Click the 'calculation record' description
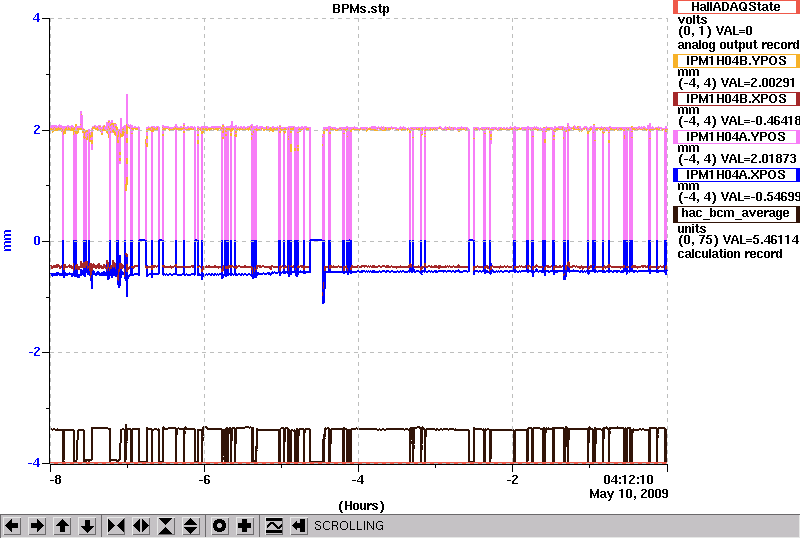800x538 pixels. point(730,254)
